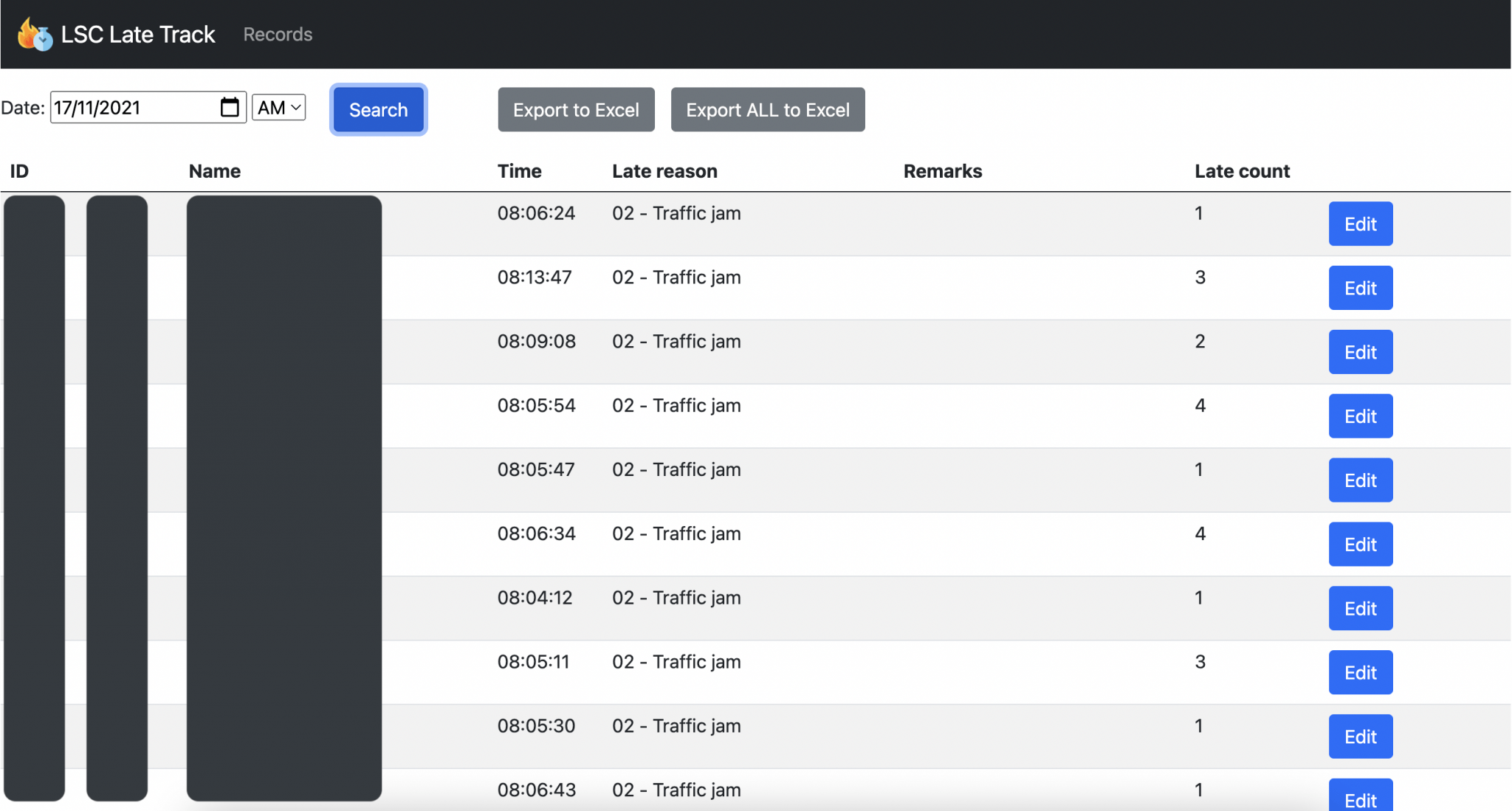Select PM from the time period dropdown
1512x811 pixels.
(x=278, y=108)
